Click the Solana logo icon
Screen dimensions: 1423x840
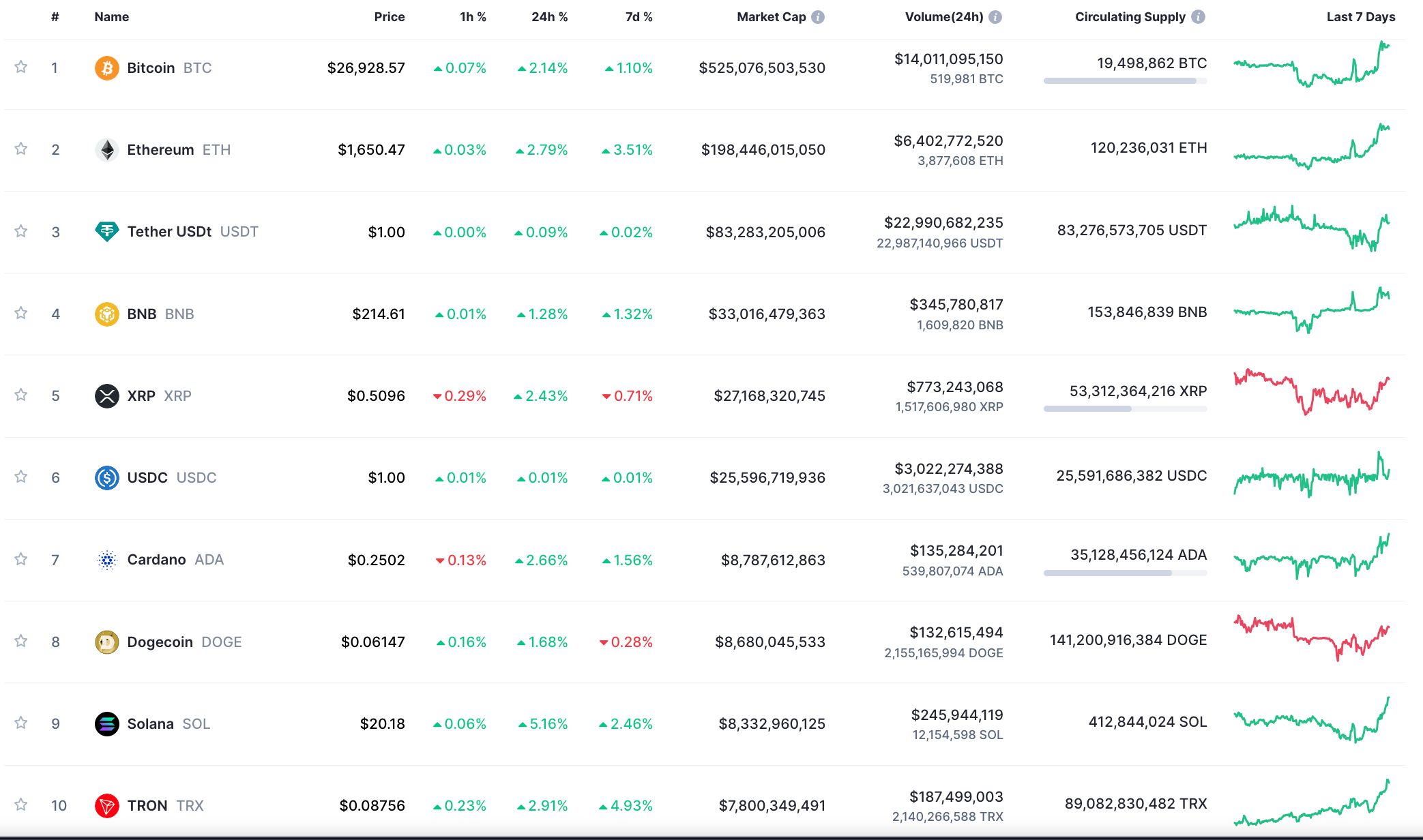(106, 724)
